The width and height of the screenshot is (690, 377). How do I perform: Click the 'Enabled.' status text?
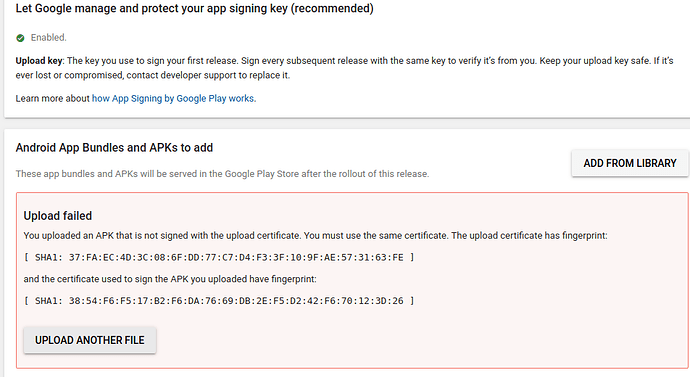48,38
